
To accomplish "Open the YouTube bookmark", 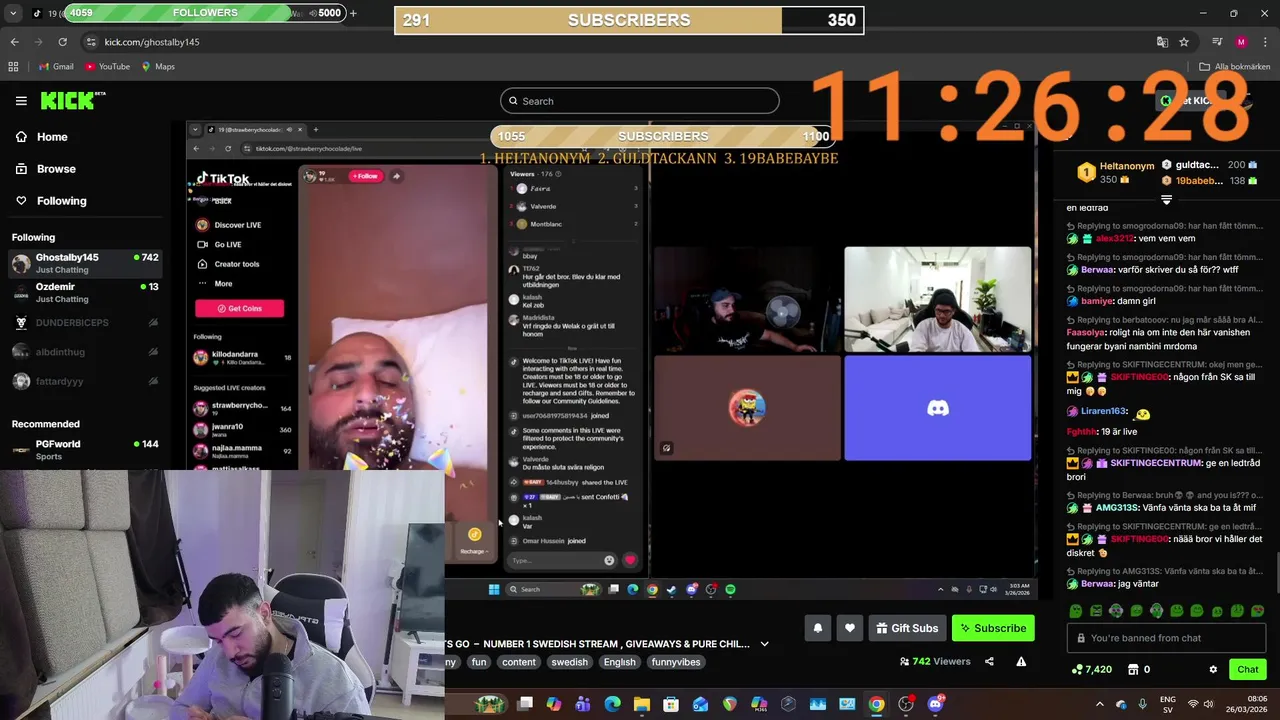I will click(107, 67).
